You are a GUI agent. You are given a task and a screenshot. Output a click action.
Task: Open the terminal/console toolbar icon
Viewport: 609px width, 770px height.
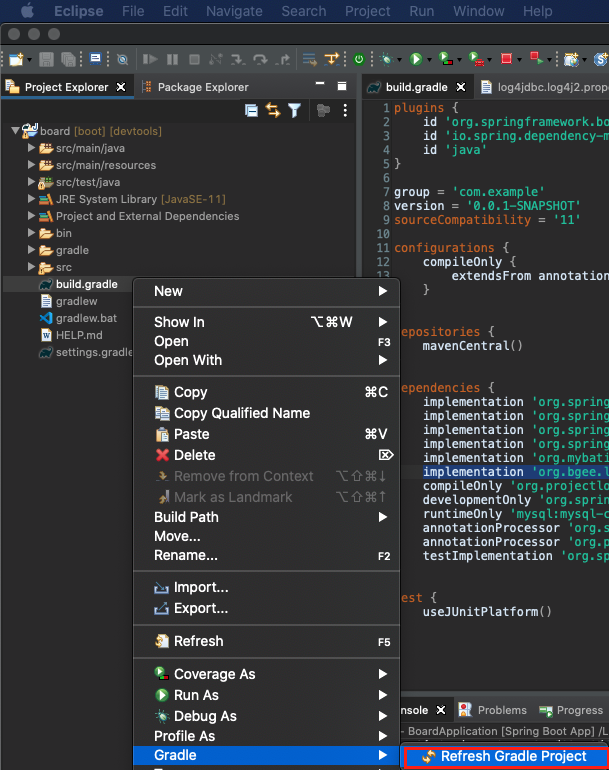click(x=96, y=59)
